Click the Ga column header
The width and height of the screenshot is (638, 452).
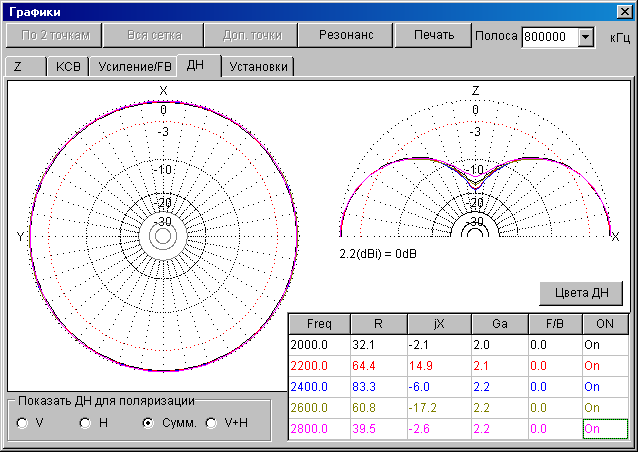tap(497, 323)
